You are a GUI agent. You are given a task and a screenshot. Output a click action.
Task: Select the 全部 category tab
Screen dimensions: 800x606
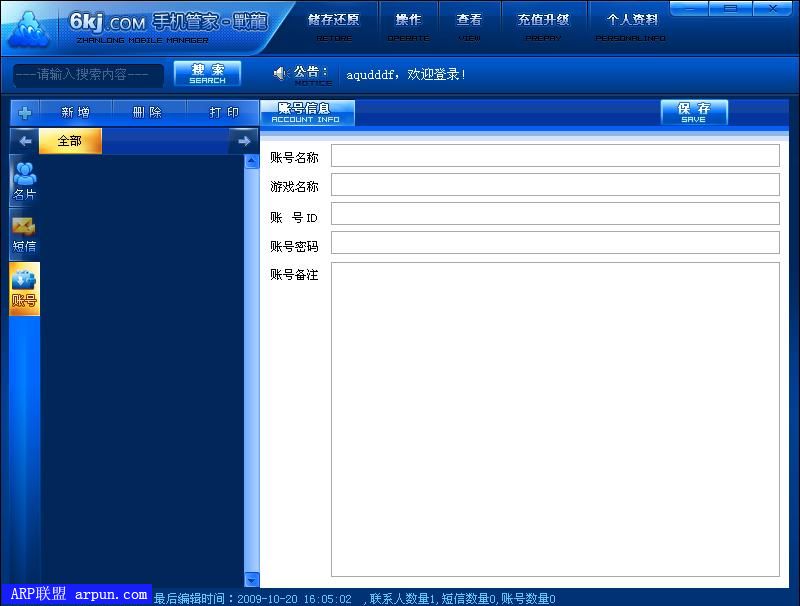coord(70,141)
